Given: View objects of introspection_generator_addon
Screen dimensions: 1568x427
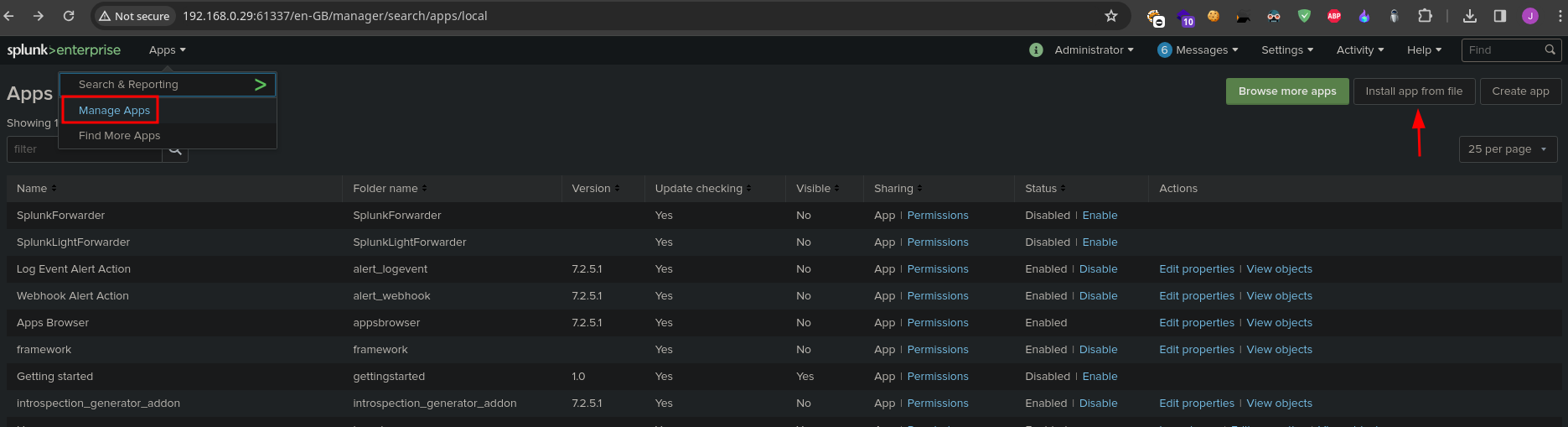Looking at the screenshot, I should point(1279,404).
